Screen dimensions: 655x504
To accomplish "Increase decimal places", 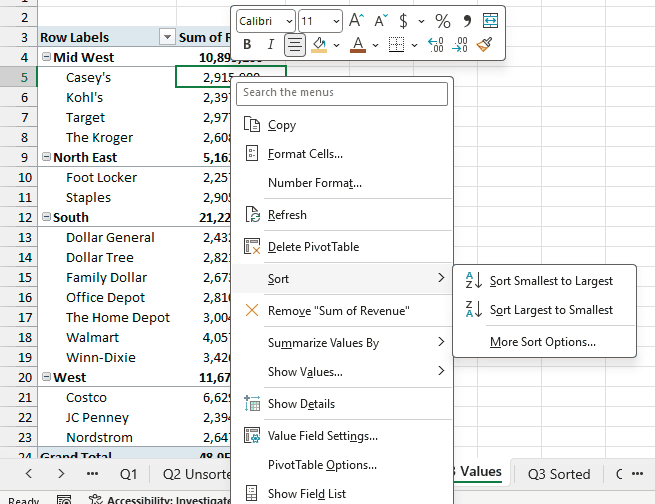I will click(x=436, y=45).
